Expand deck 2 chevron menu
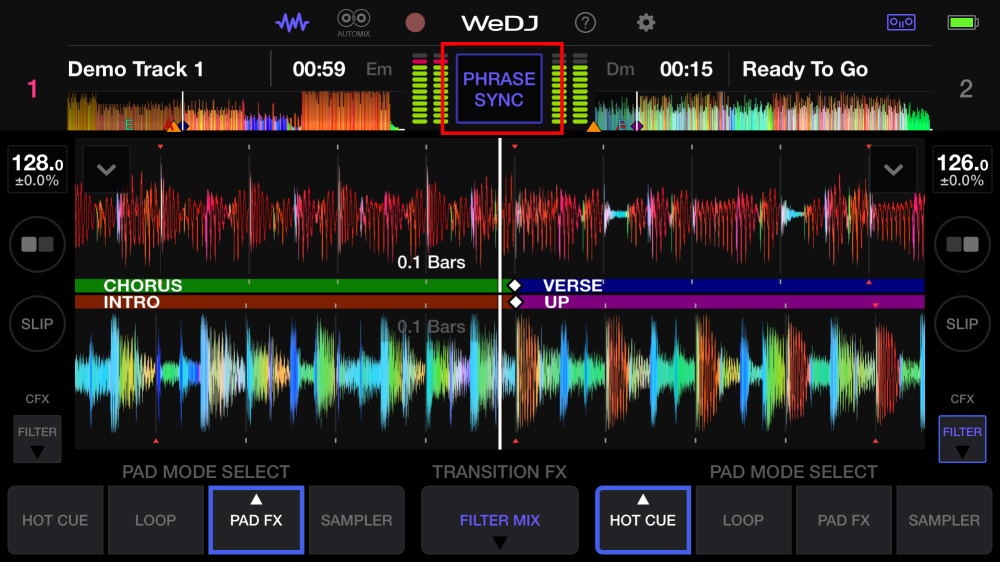This screenshot has height=562, width=1000. coord(893,170)
